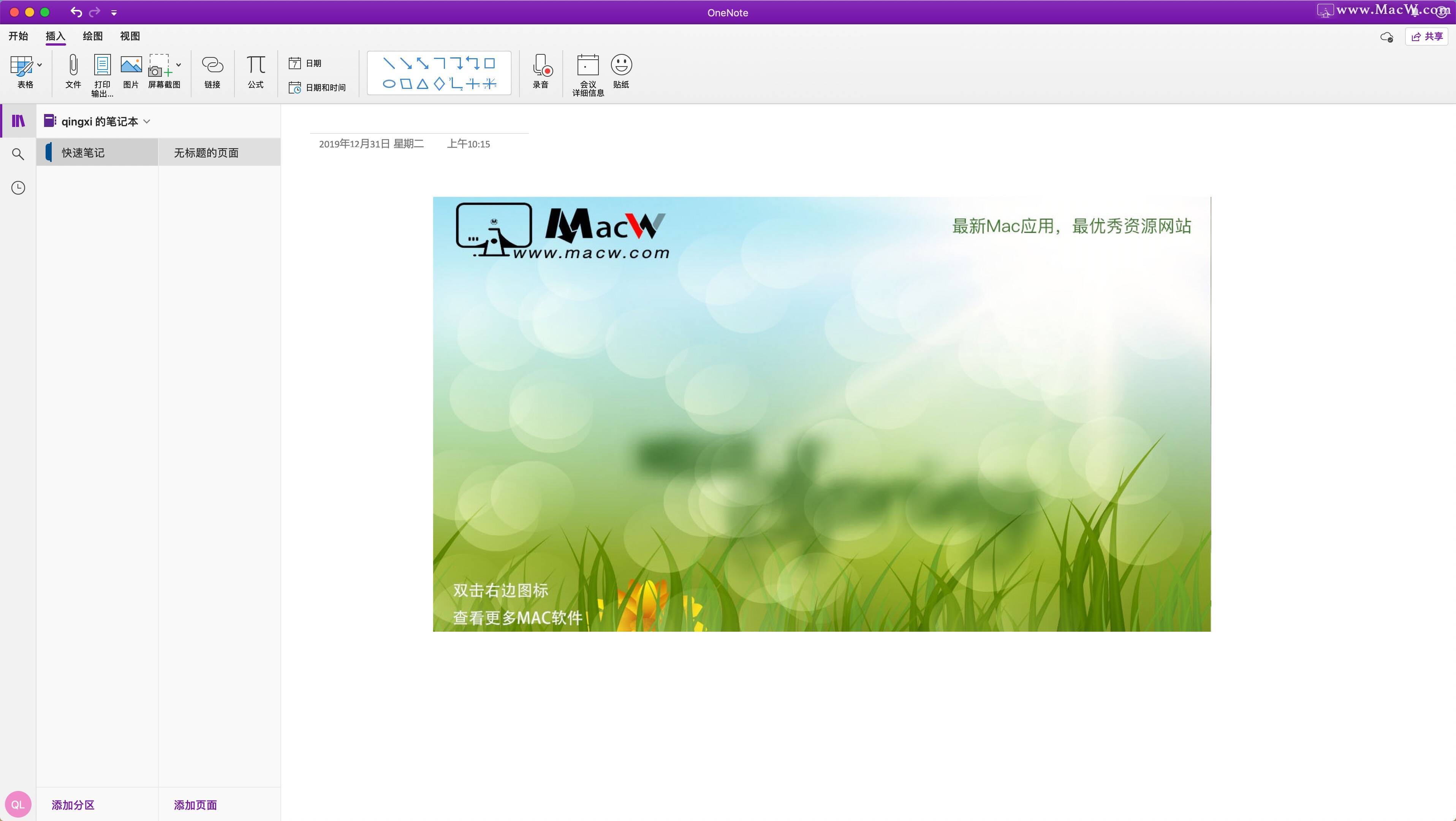Click the page time 上午10:15
Image resolution: width=1456 pixels, height=821 pixels.
(468, 144)
